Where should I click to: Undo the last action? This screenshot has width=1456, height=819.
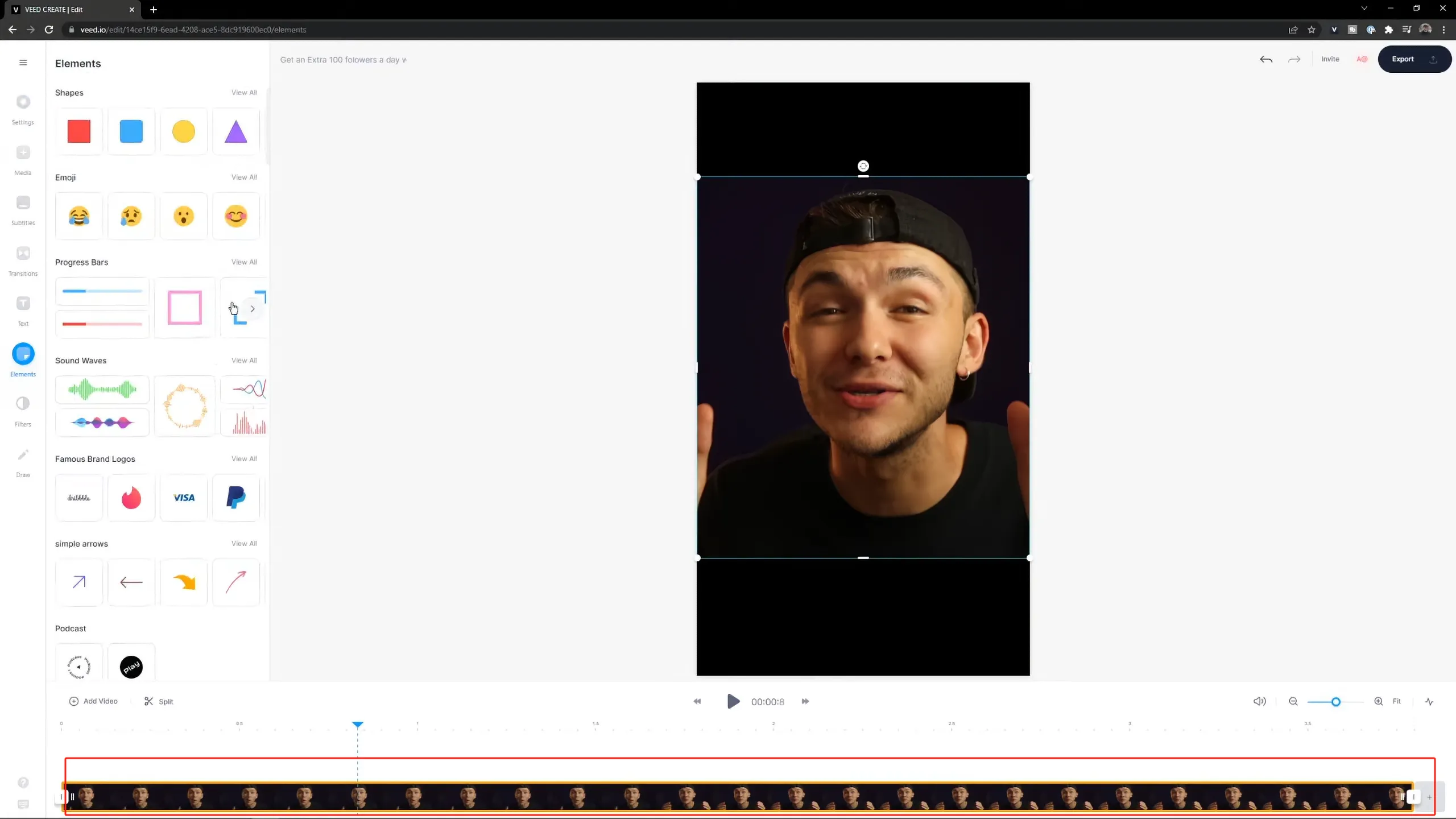tap(1266, 59)
